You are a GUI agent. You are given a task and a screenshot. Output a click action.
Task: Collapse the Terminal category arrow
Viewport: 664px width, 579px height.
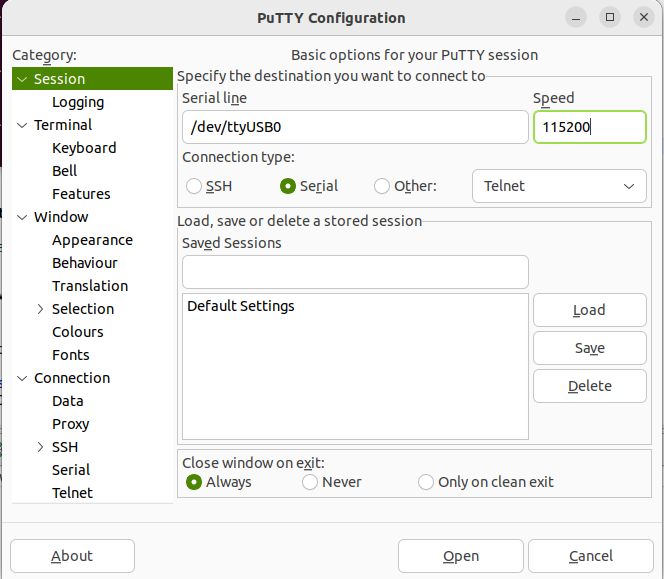(22, 125)
